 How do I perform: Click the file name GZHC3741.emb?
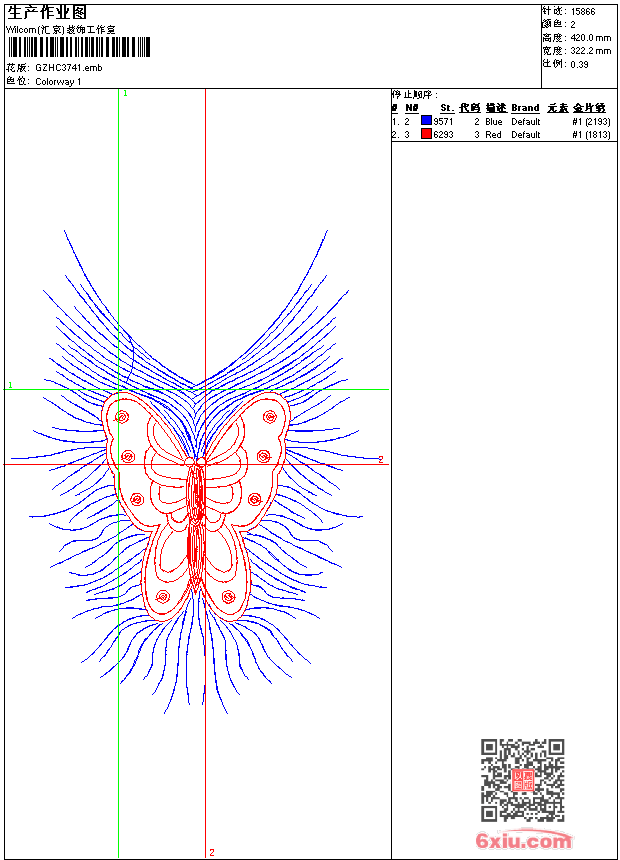point(68,68)
